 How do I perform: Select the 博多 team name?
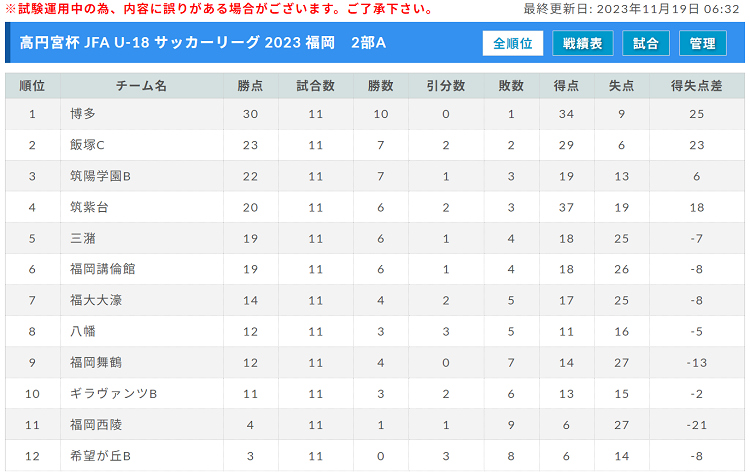pyautogui.click(x=83, y=114)
